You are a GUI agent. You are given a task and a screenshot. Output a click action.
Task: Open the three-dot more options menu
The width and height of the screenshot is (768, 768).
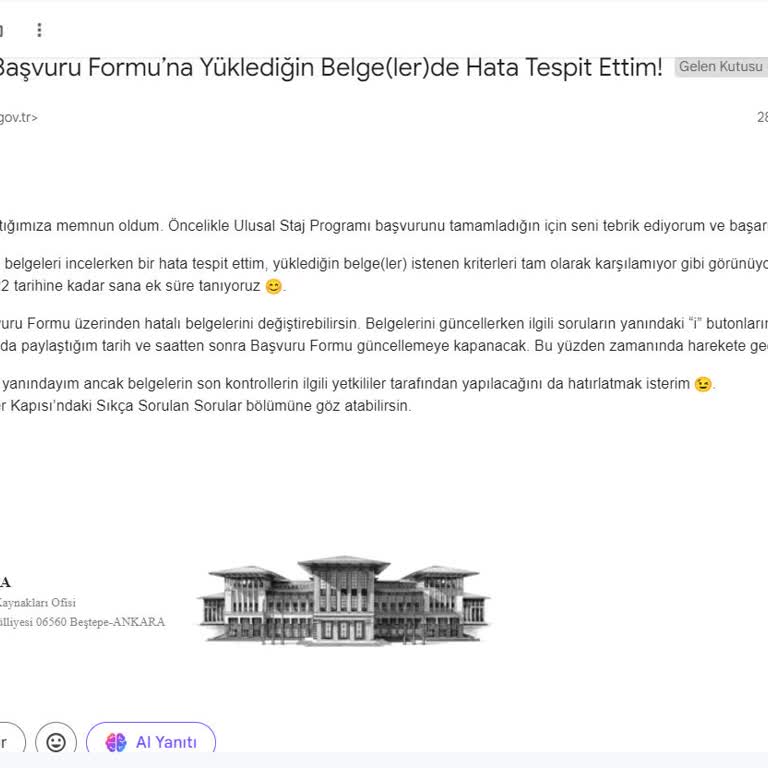click(x=40, y=30)
